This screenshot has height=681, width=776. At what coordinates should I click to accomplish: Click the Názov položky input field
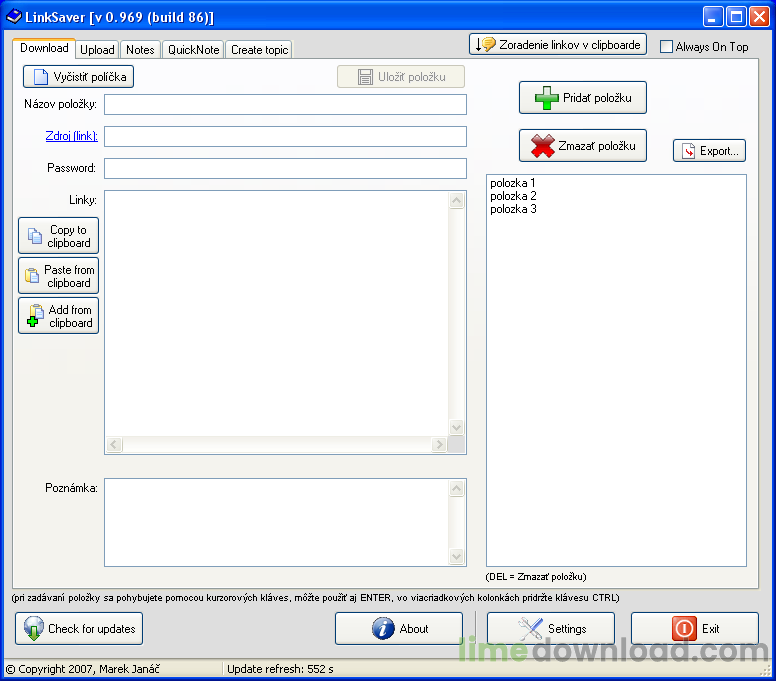tap(285, 104)
